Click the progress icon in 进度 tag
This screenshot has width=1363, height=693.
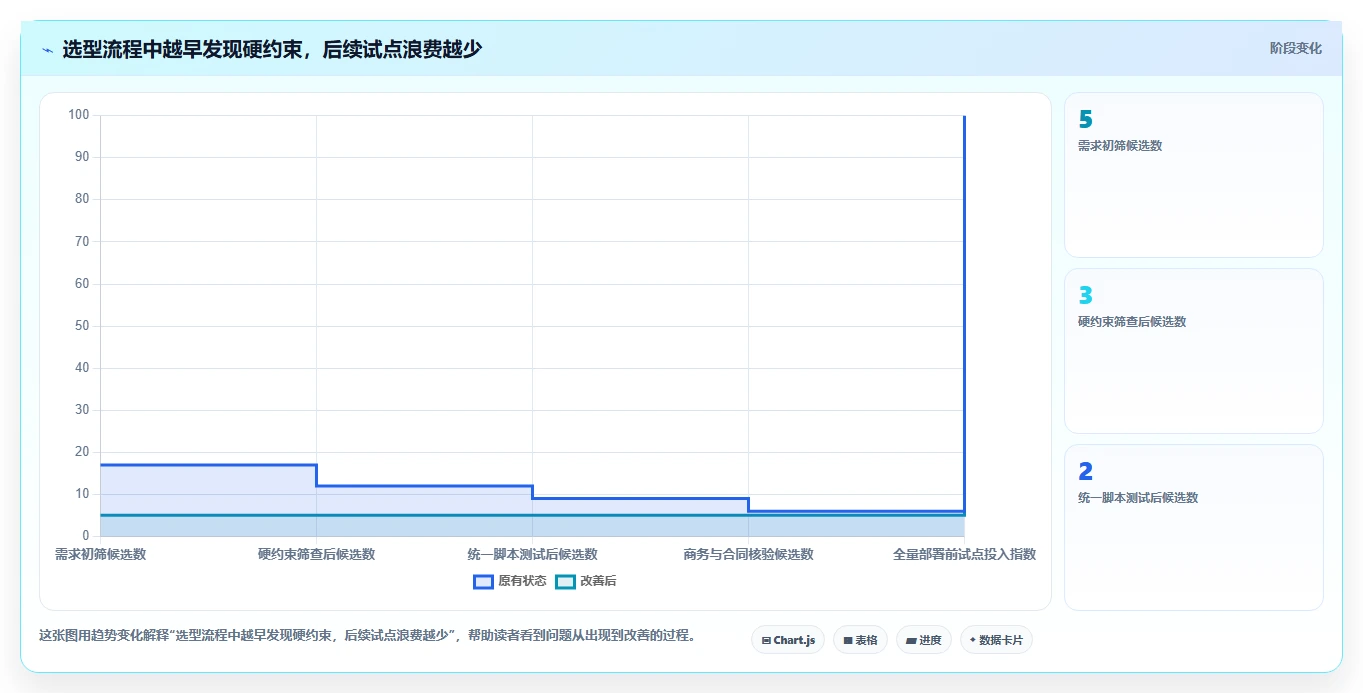pos(911,640)
